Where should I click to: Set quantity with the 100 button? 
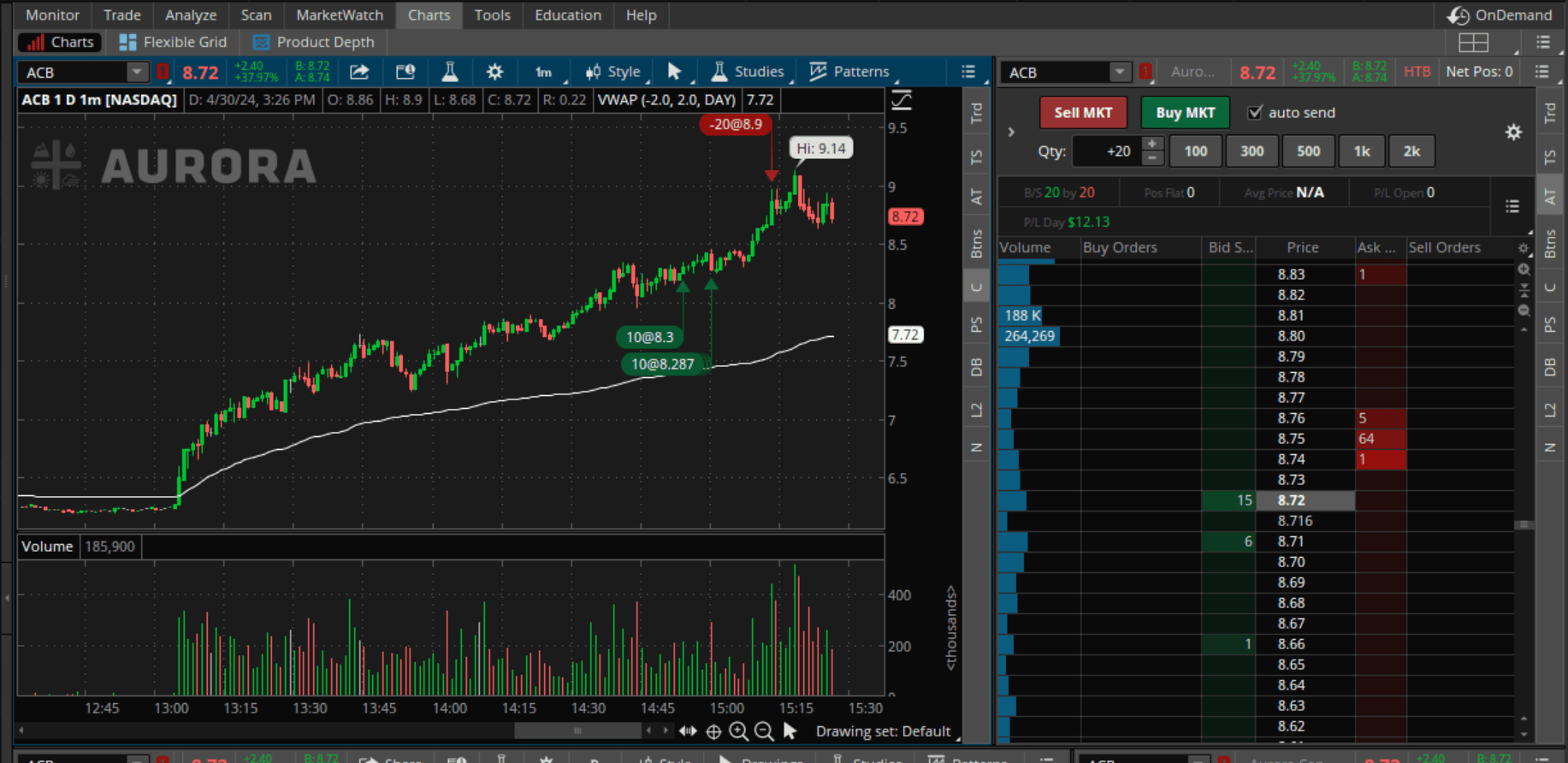click(x=1195, y=151)
